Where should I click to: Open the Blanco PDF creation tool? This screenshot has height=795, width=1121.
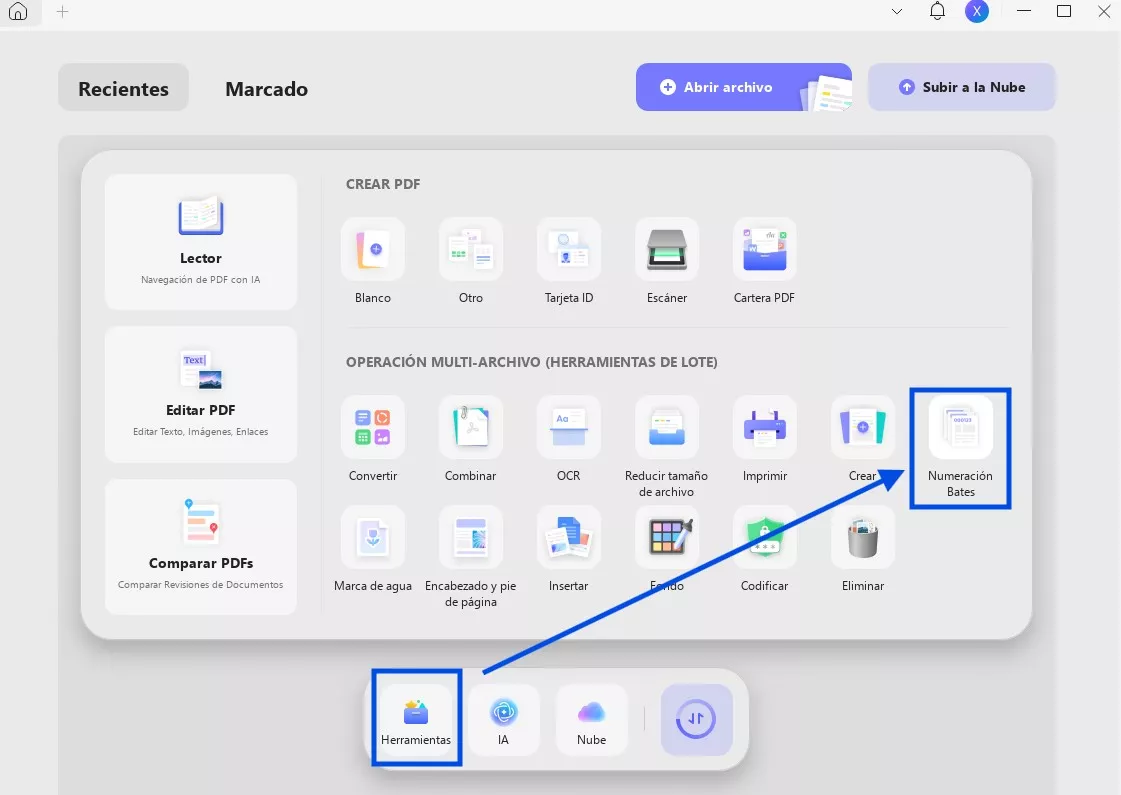coord(372,250)
